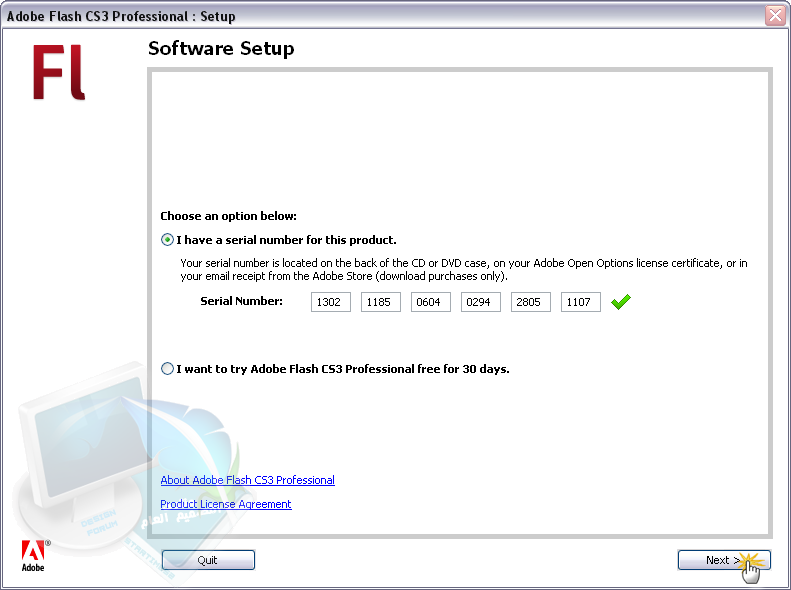Click the 'Serial Number:' label
Screen dimensions: 791x590
click(242, 301)
